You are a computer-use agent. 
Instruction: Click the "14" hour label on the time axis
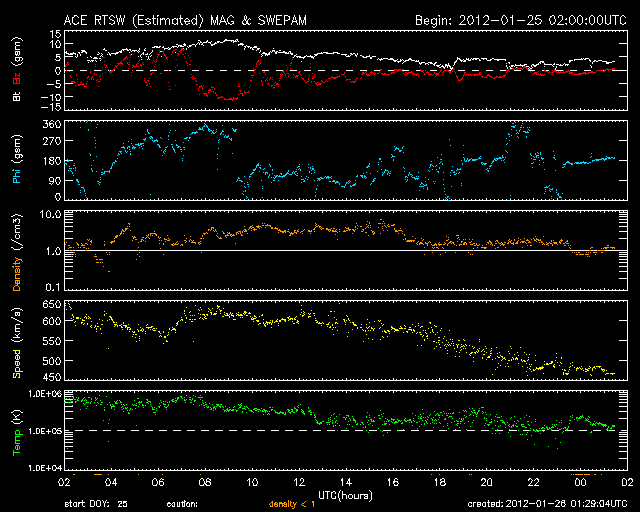(x=346, y=483)
